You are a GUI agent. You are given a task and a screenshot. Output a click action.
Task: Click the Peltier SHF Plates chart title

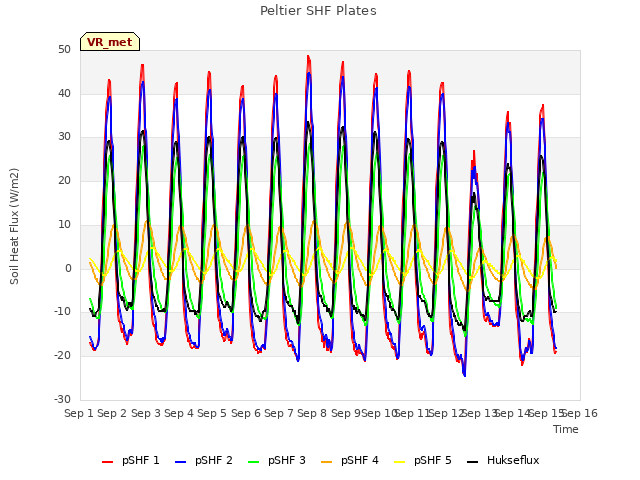[x=318, y=11]
